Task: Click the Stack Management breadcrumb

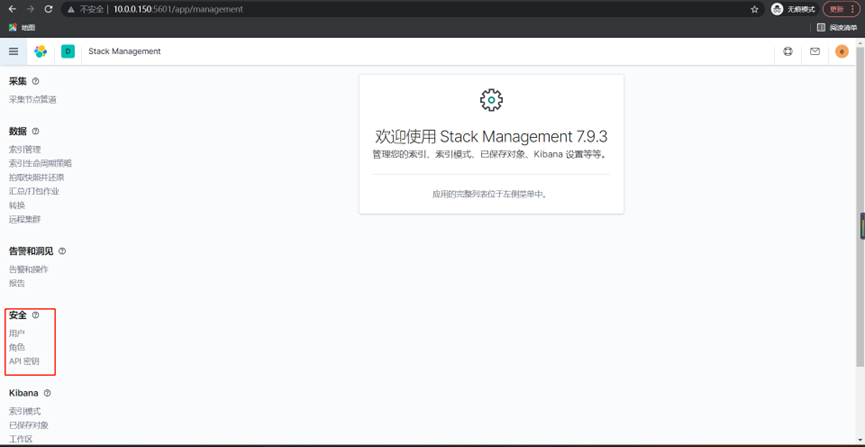Action: [x=125, y=51]
